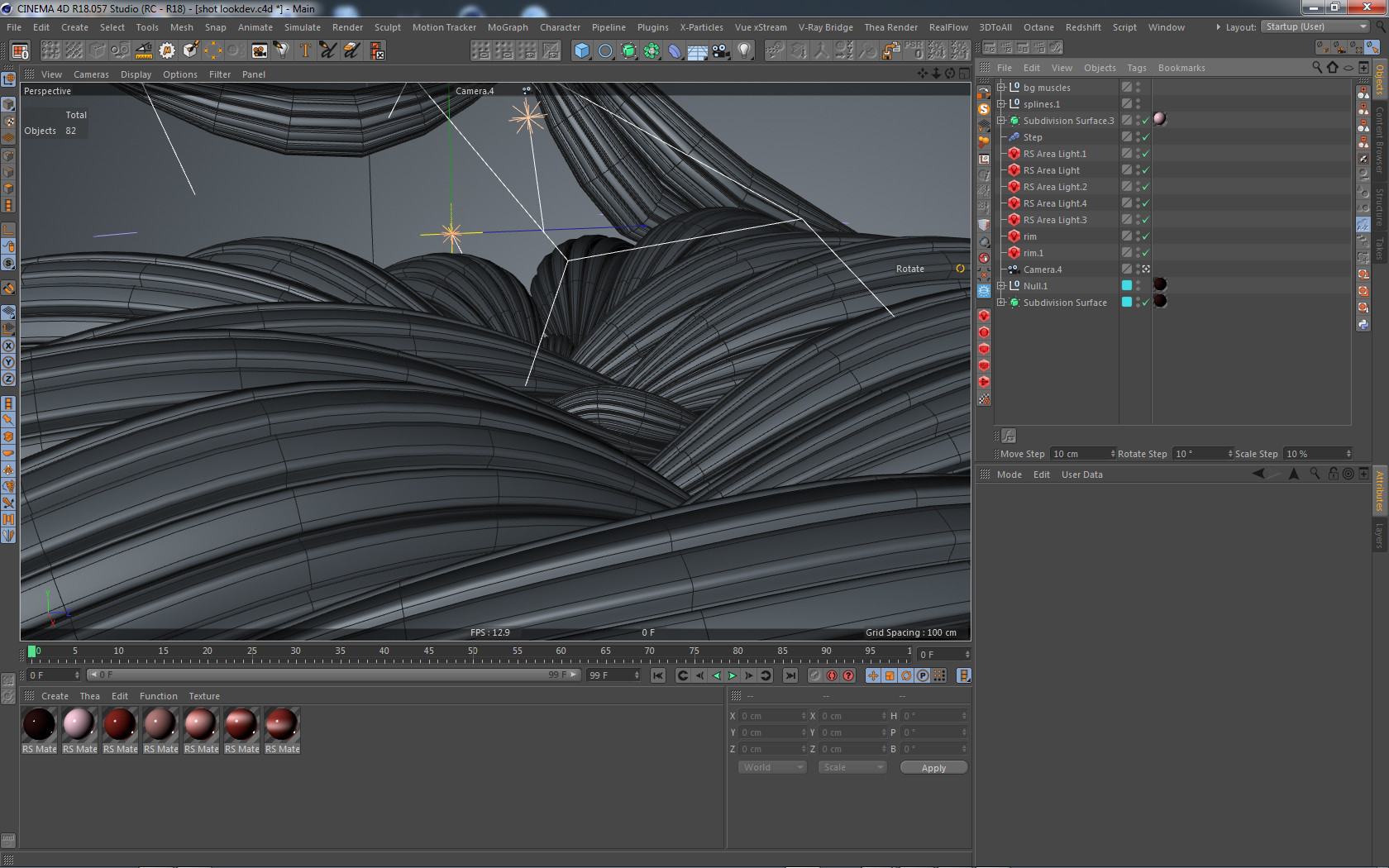Screen dimensions: 1389x868
Task: Click the main toolbar text spline T icon
Action: point(305,50)
